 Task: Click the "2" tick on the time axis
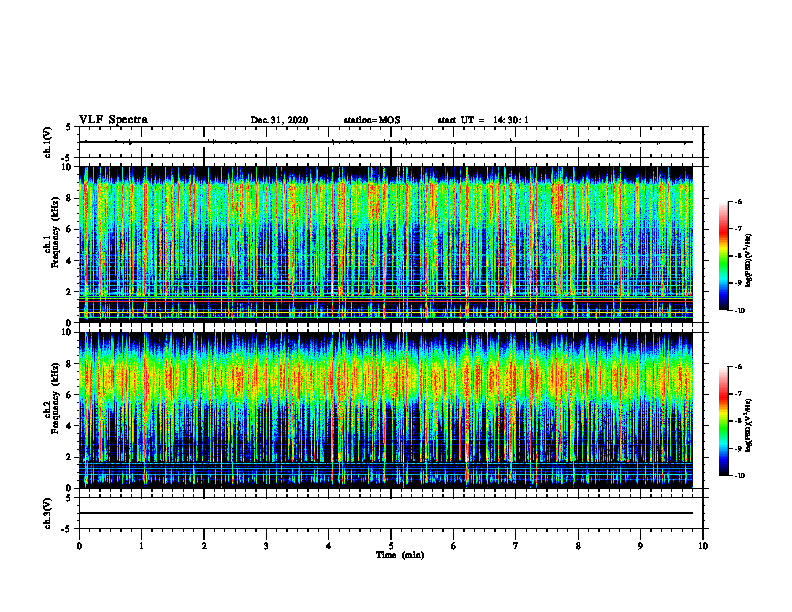tap(204, 546)
